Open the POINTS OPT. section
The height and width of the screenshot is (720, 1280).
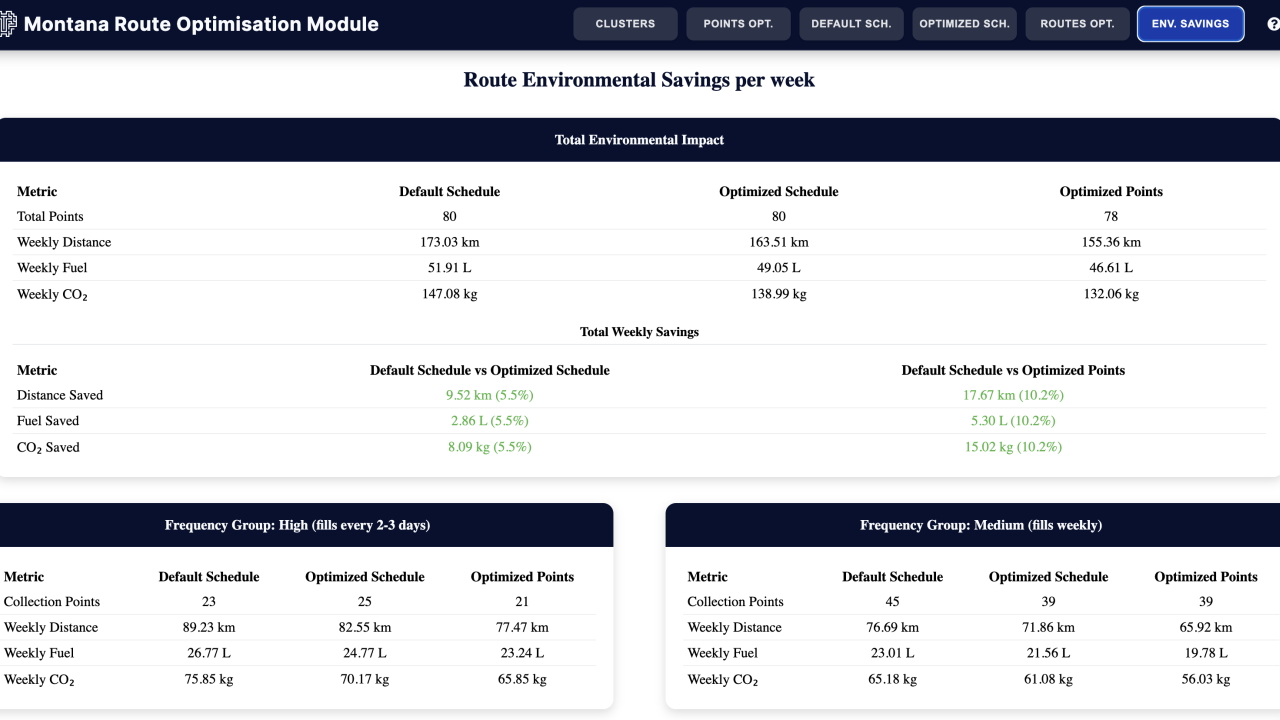(x=738, y=23)
